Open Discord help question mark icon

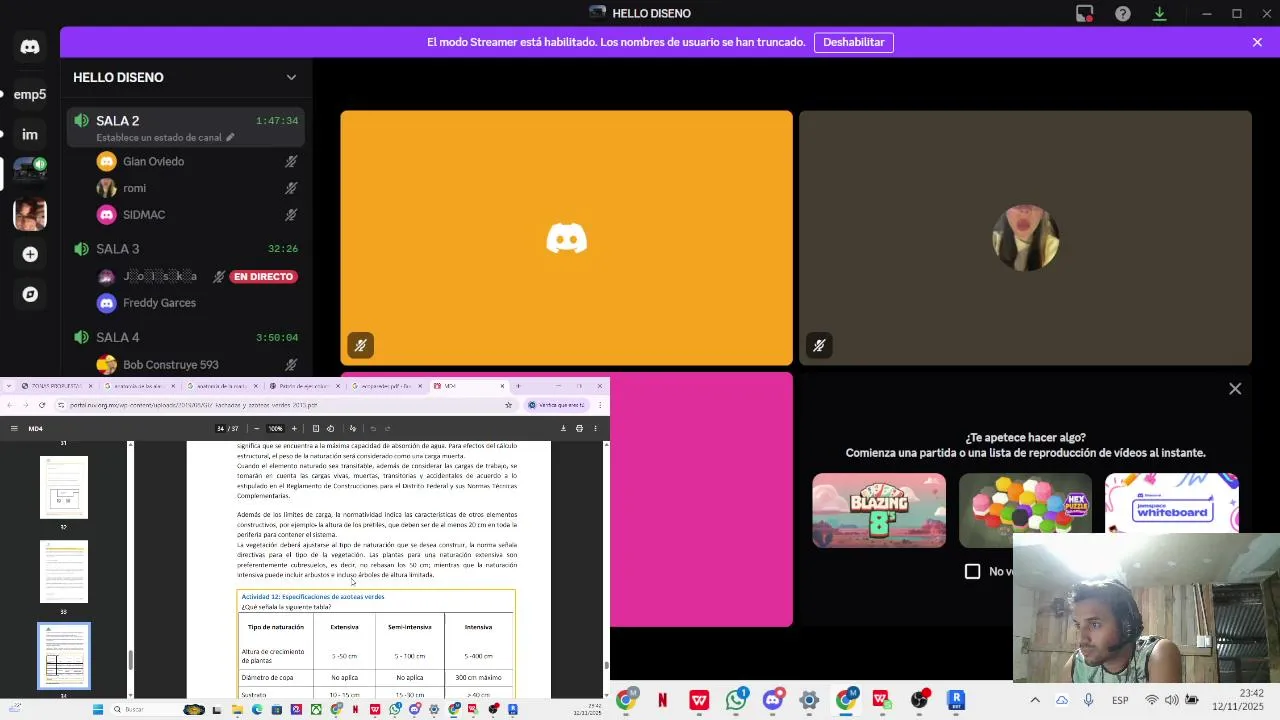click(1123, 13)
